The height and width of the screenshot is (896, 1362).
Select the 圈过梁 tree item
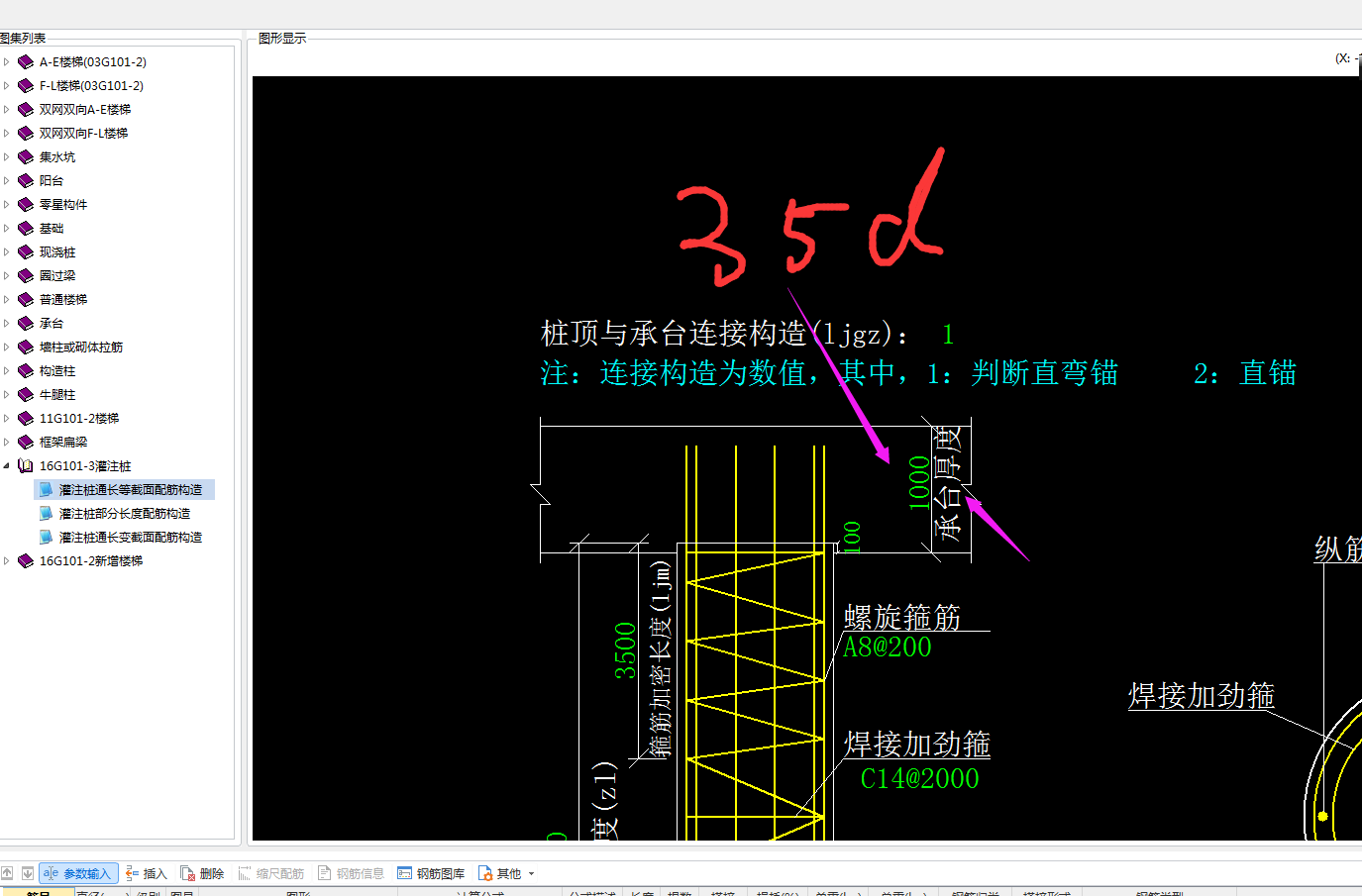click(57, 275)
